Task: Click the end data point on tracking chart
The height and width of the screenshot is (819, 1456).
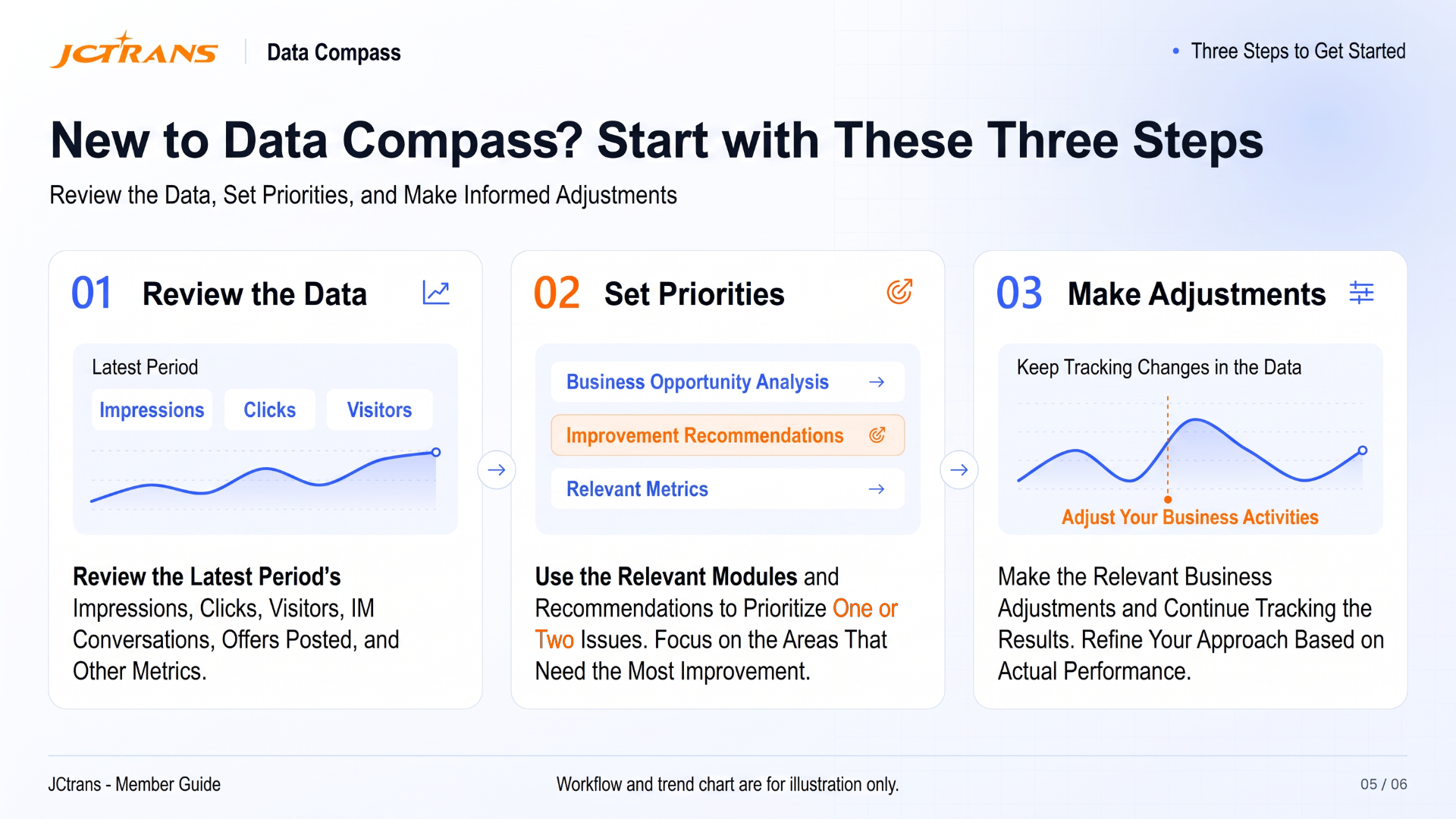Action: coord(1363,450)
